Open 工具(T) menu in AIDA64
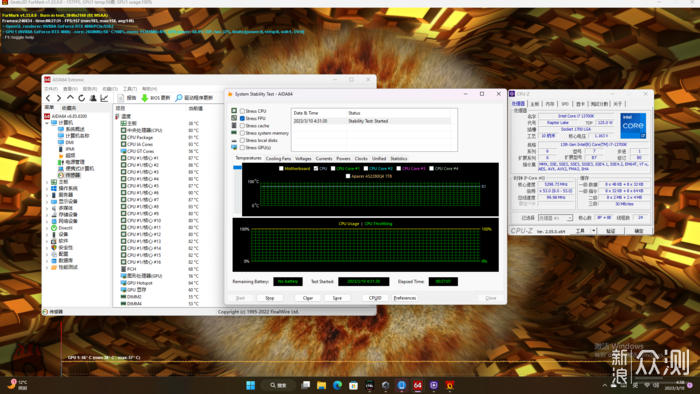Viewport: 700px width, 394px height. click(x=130, y=89)
